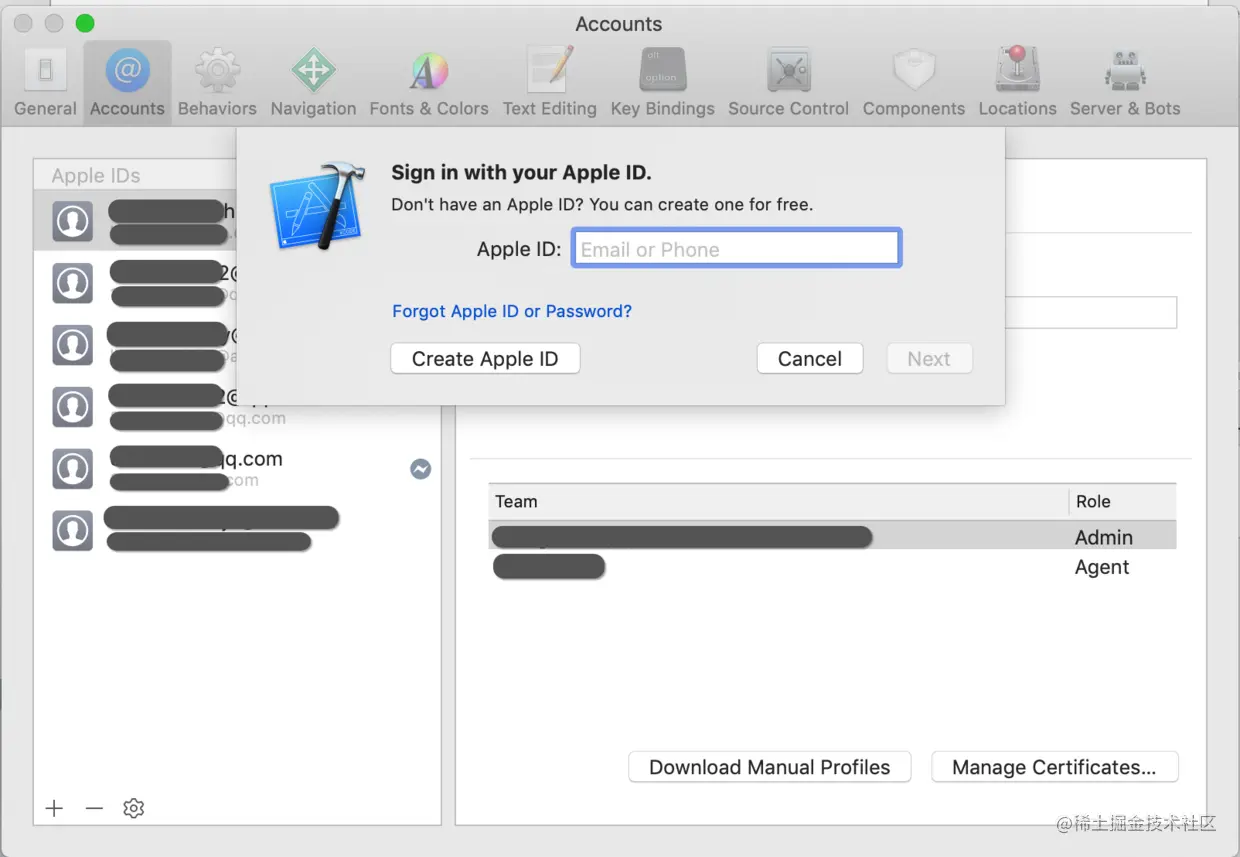This screenshot has width=1240, height=857.
Task: Click the Xcode hammer icon in dialog
Action: click(317, 207)
